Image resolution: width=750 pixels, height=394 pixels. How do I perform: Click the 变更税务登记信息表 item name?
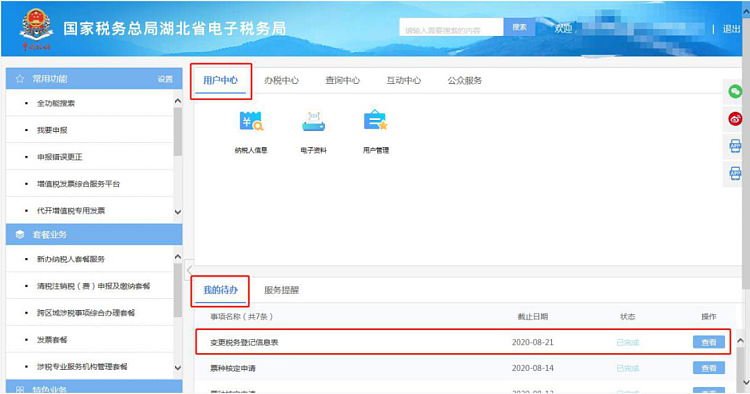[x=244, y=342]
